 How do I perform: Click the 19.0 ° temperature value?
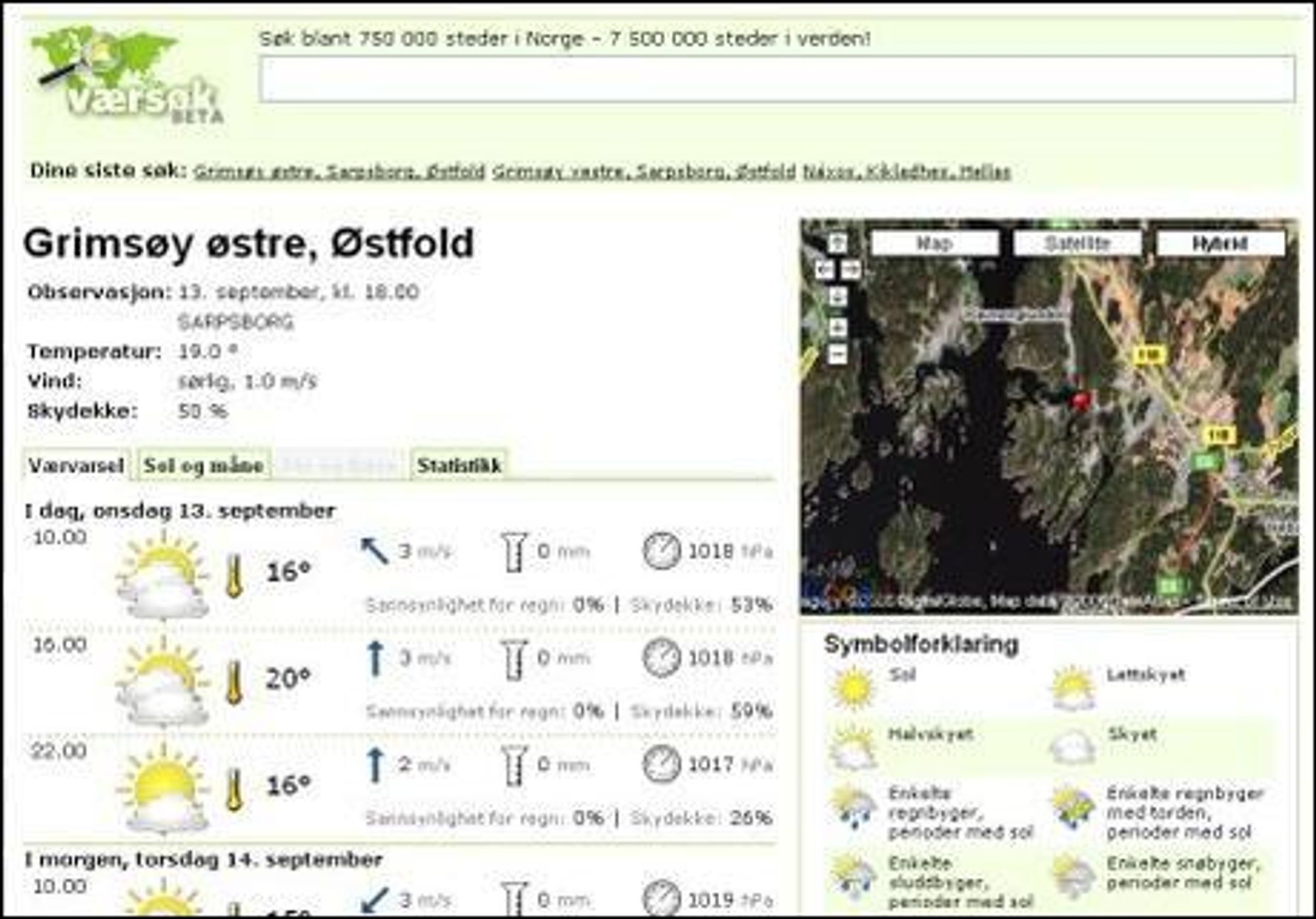click(x=207, y=352)
